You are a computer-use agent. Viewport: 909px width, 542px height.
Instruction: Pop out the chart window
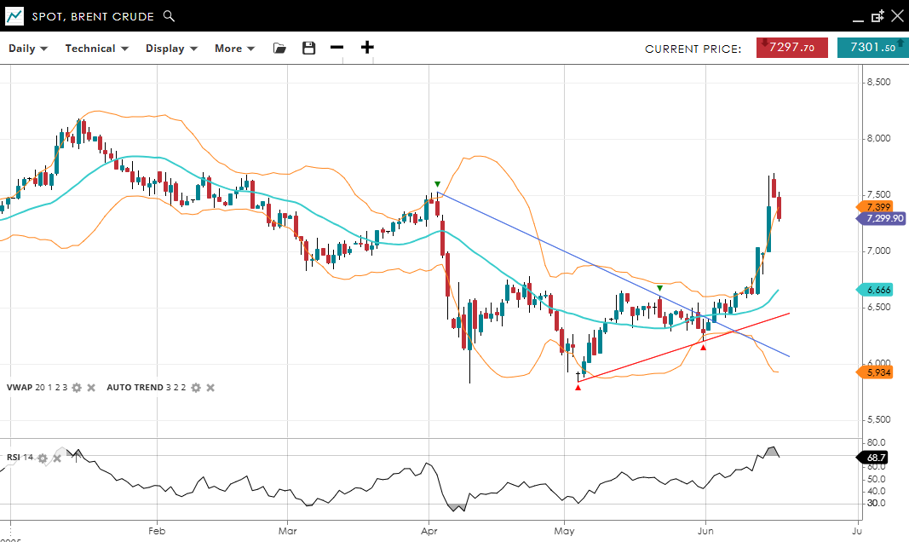coord(877,16)
